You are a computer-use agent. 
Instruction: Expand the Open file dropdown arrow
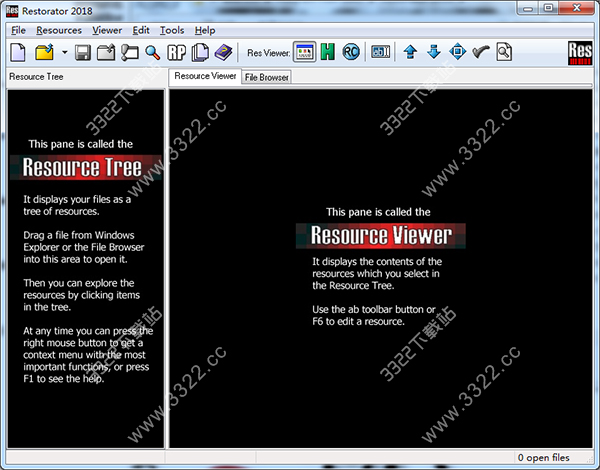coord(64,51)
